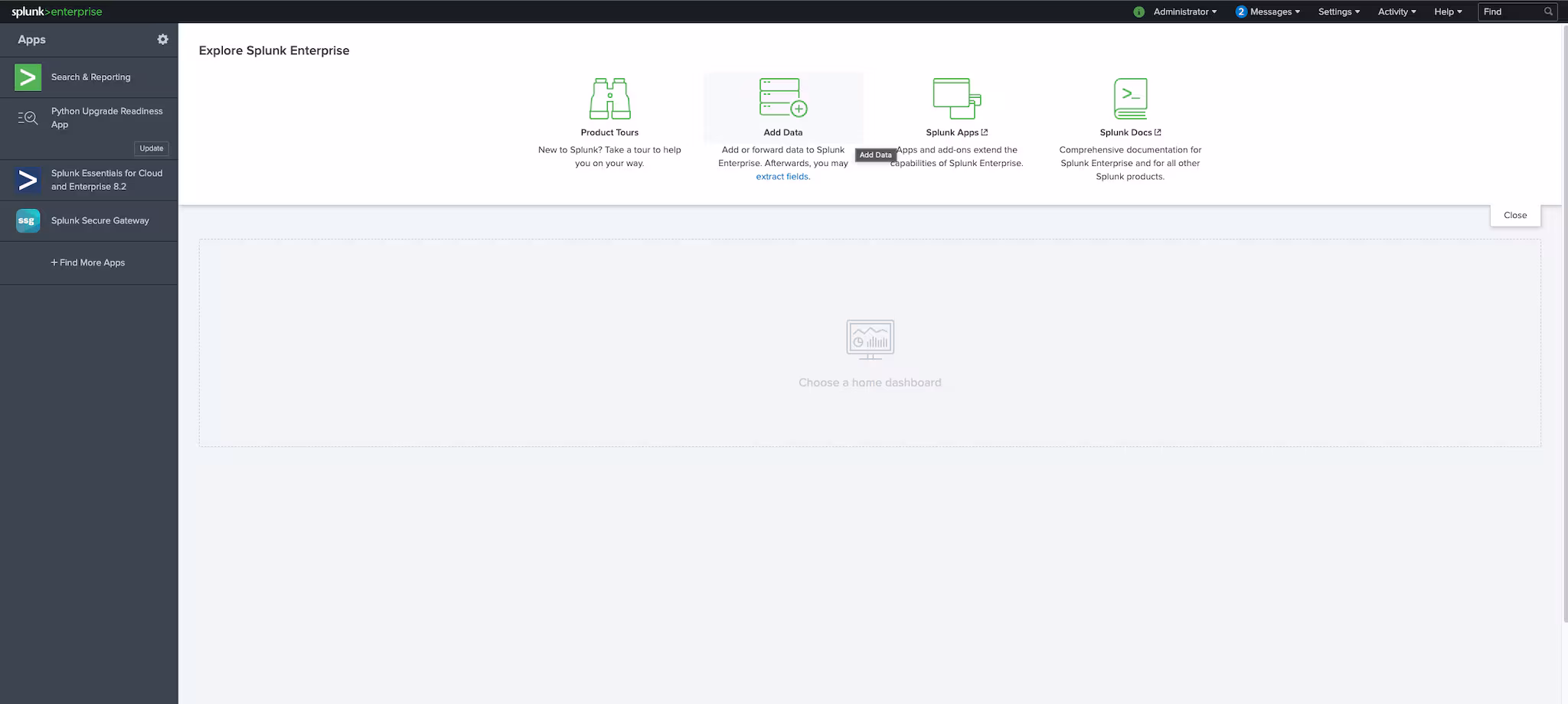The width and height of the screenshot is (1568, 704).
Task: Open the Splunk Docs book icon
Action: point(1130,99)
